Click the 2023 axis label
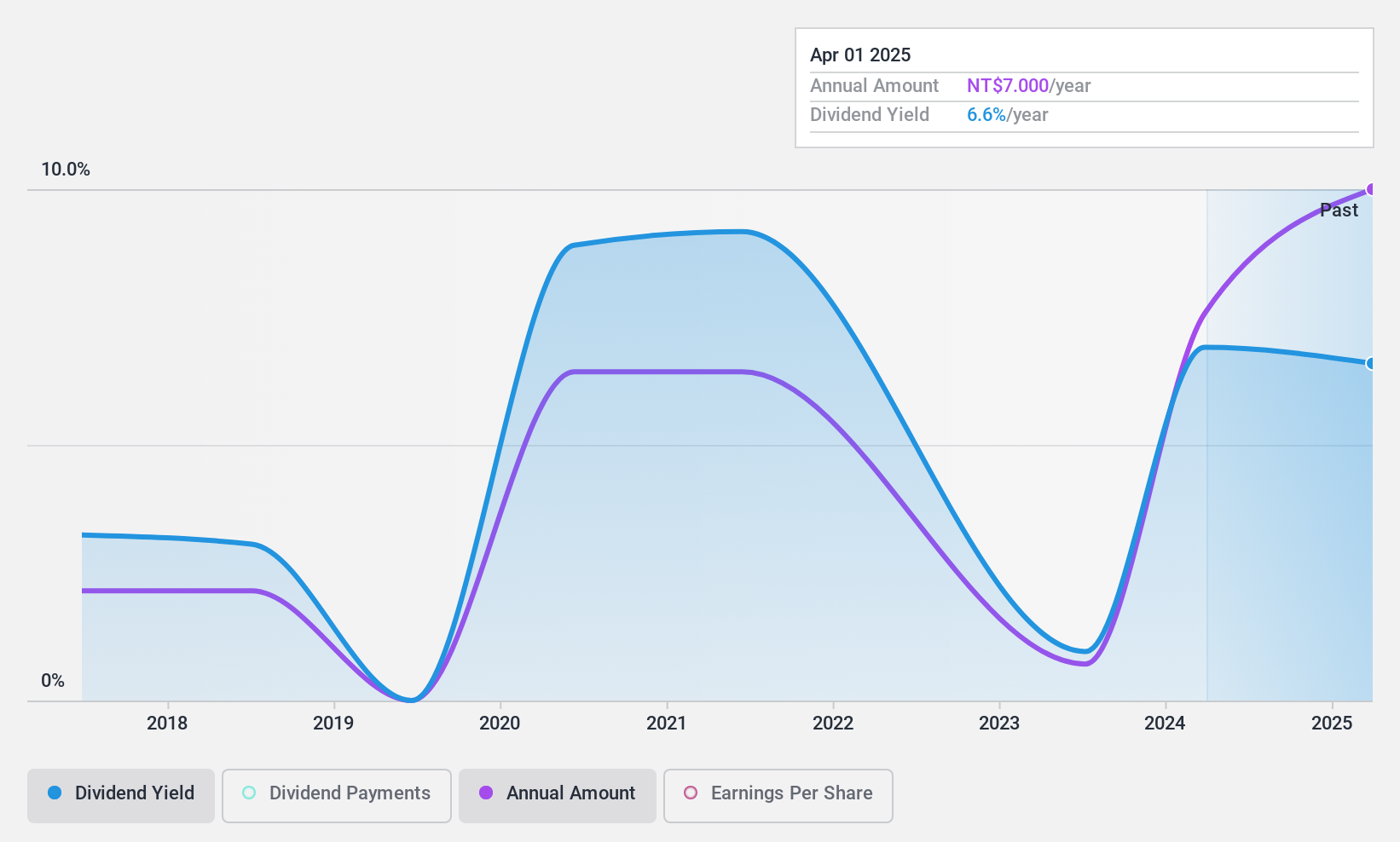The height and width of the screenshot is (842, 1400). (x=999, y=723)
